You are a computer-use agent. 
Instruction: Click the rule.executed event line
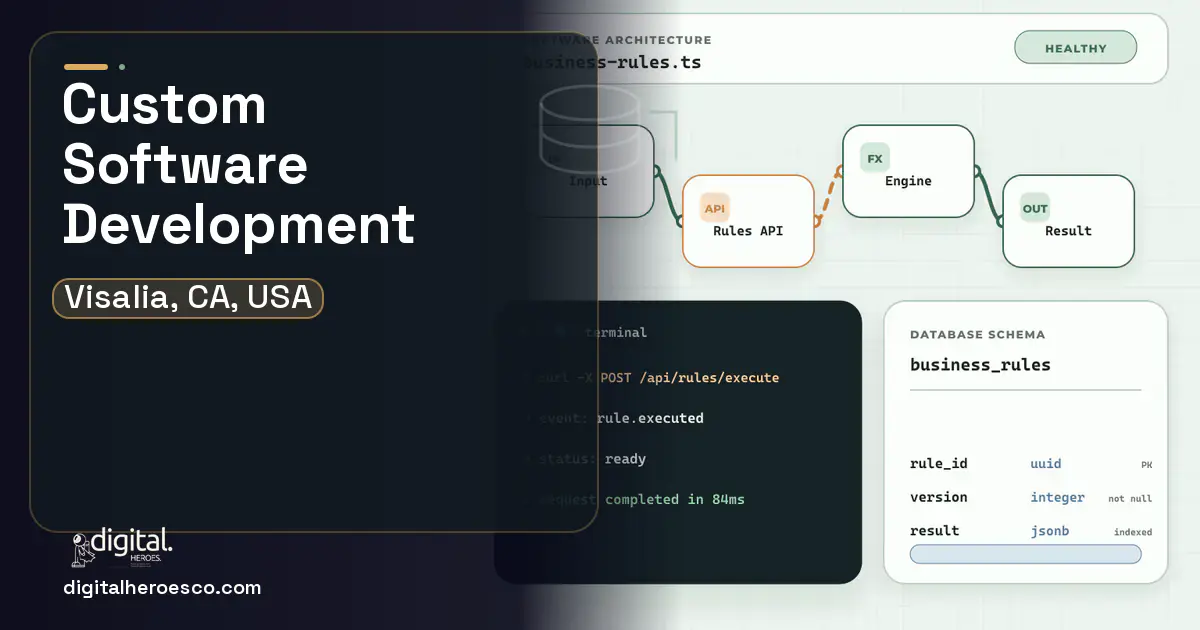(620, 418)
